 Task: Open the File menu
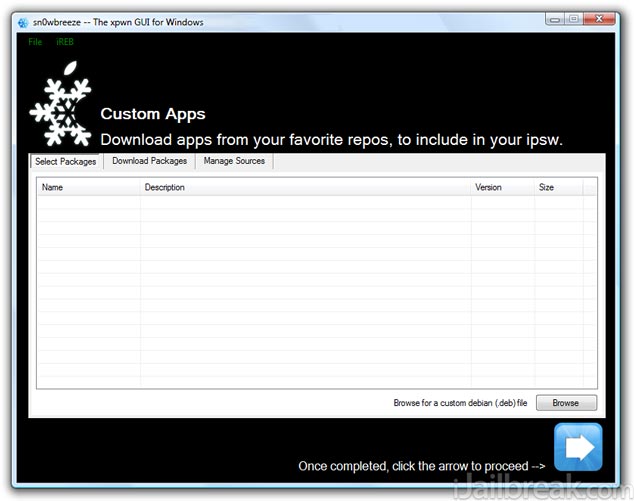click(35, 42)
